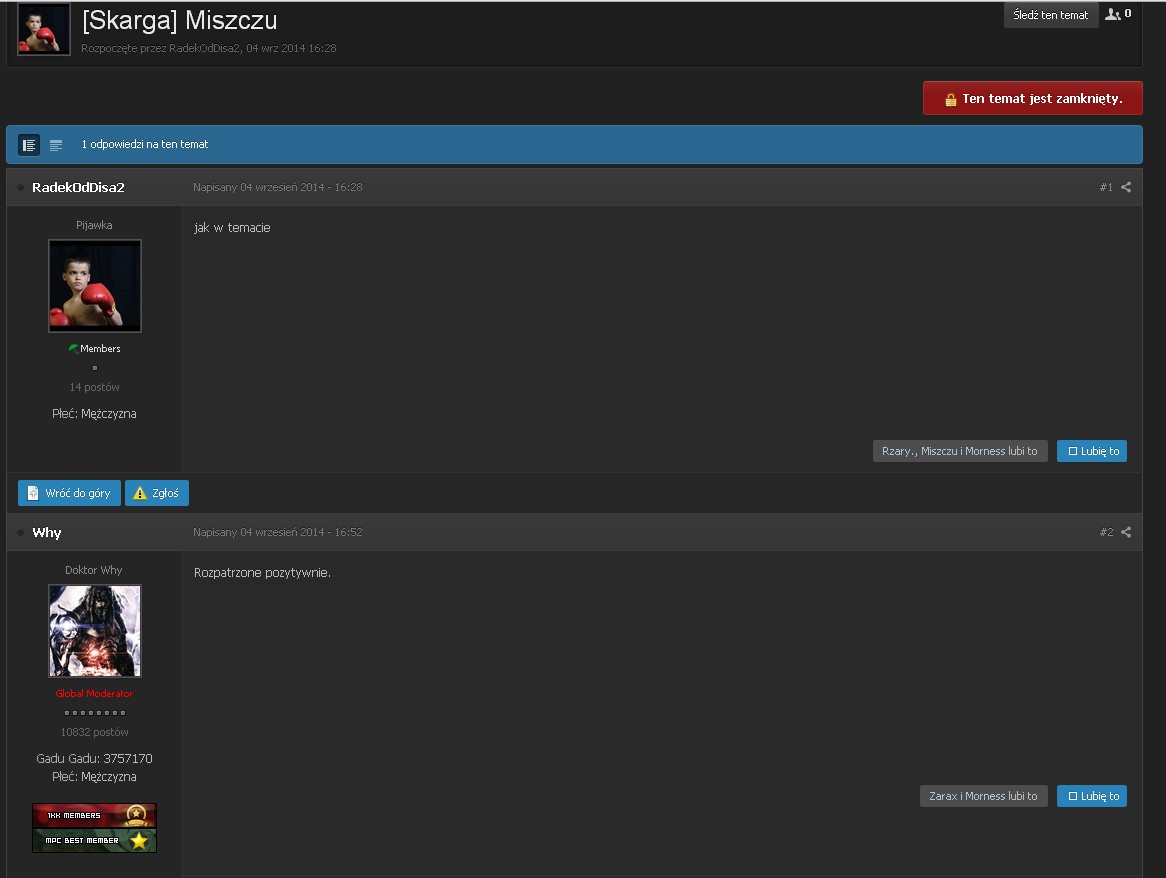Click post #1 date 'Napisany 04 wrzesień 2014 - 16:28'

(277, 187)
